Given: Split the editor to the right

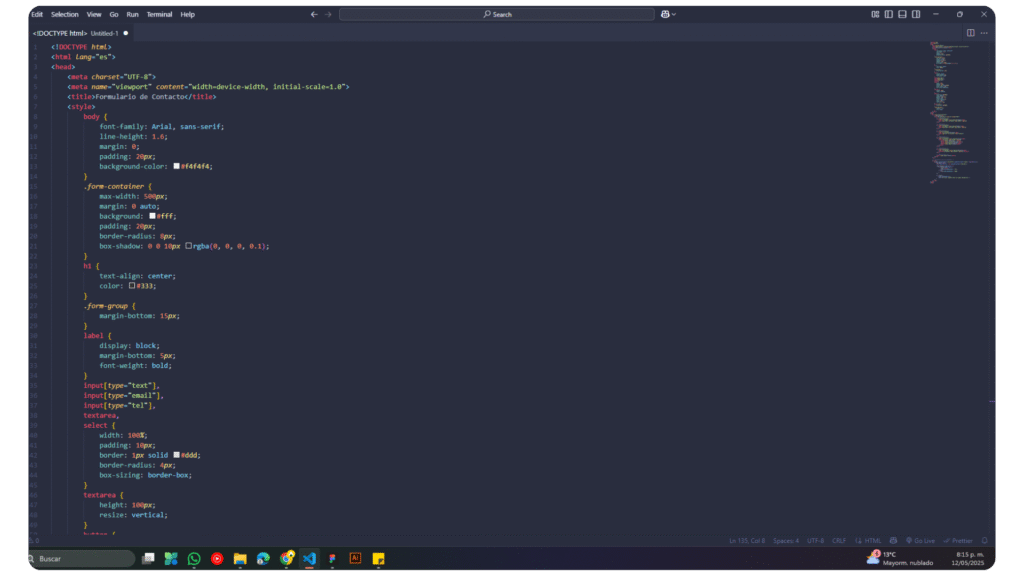Looking at the screenshot, I should [970, 33].
